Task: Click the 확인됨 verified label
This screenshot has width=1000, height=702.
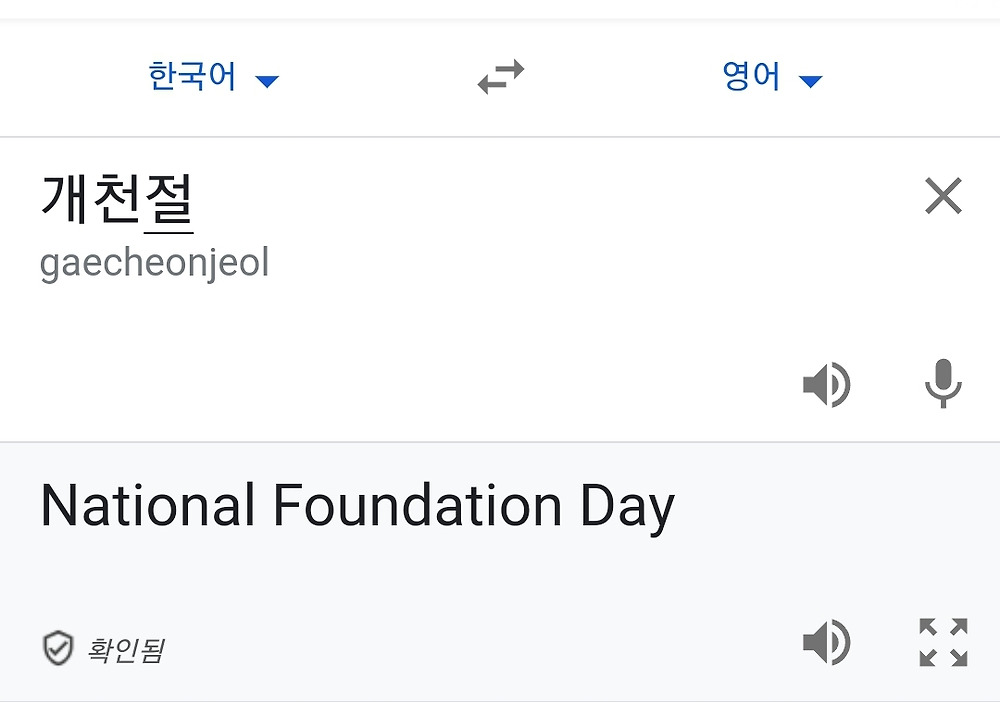Action: 126,651
